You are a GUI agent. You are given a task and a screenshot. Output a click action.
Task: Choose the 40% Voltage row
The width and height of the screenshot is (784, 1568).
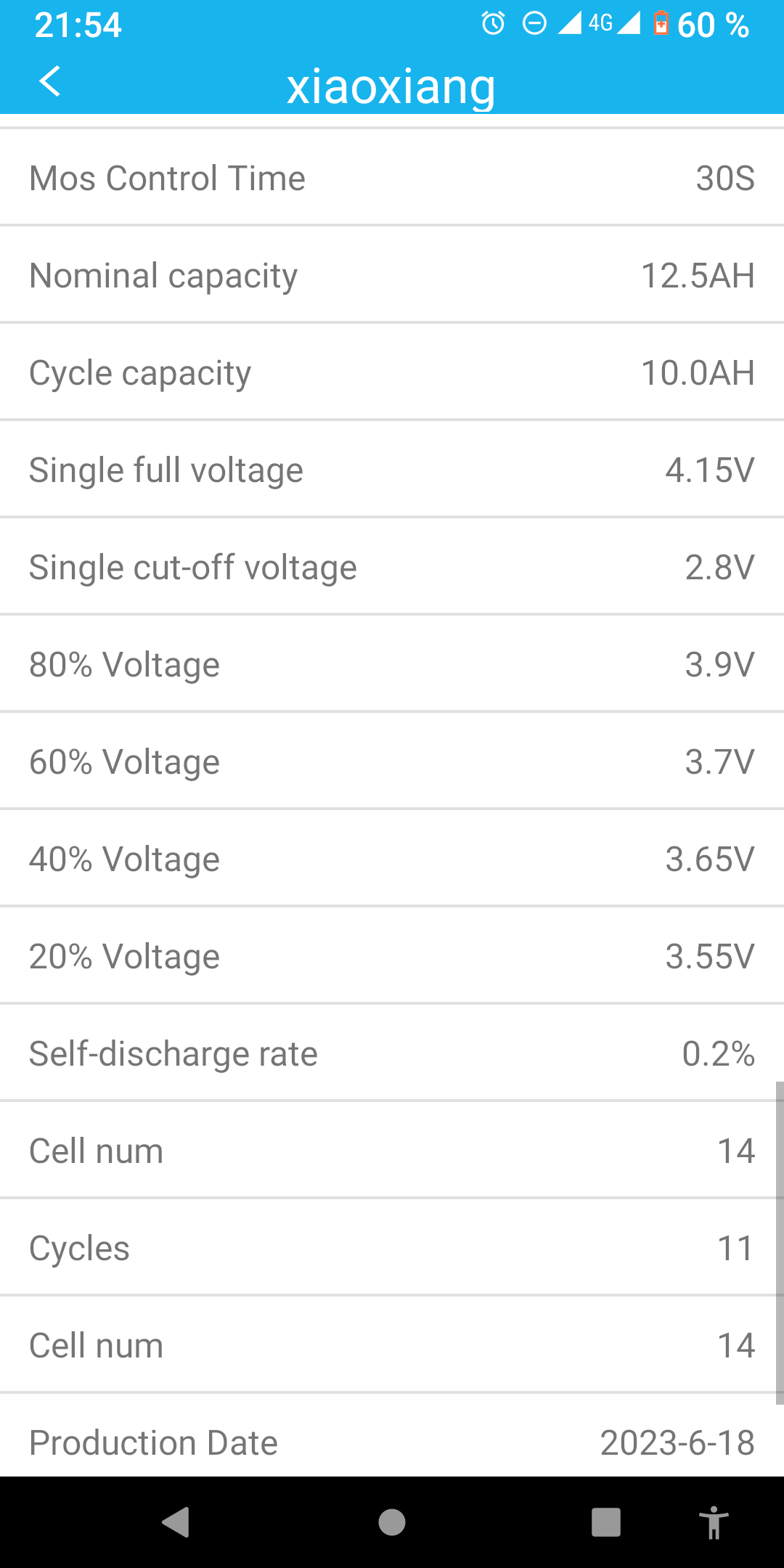pos(392,859)
